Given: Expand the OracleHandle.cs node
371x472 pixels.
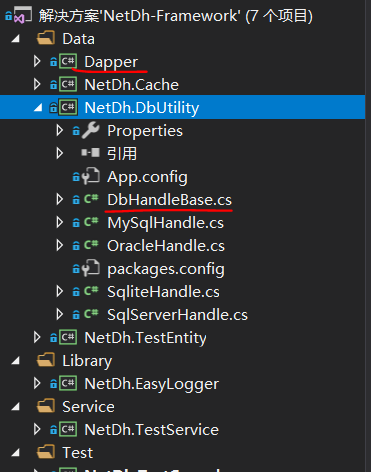Looking at the screenshot, I should pos(60,245).
